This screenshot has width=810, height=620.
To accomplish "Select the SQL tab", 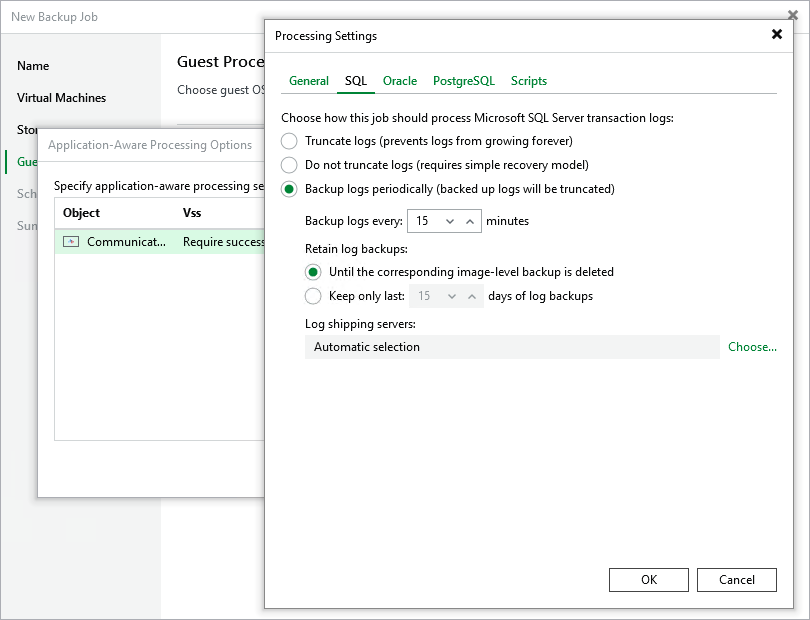I will 355,81.
